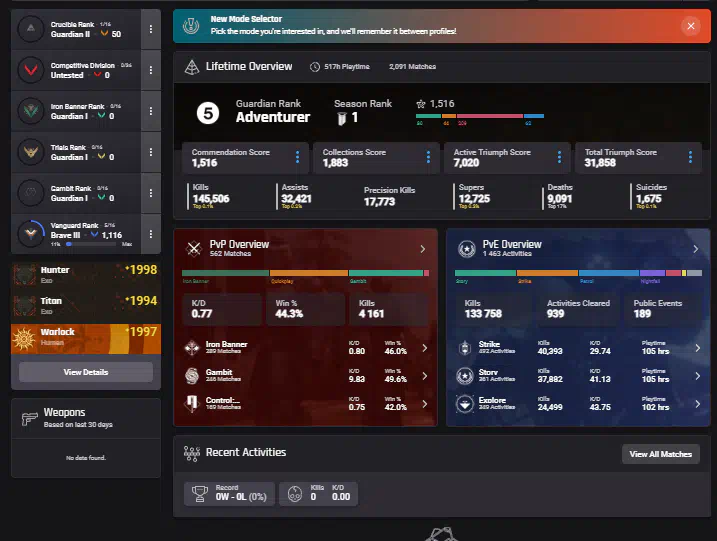Screen dimensions: 717x541
Task: Click the Season Rank banner icon
Action: (x=342, y=118)
